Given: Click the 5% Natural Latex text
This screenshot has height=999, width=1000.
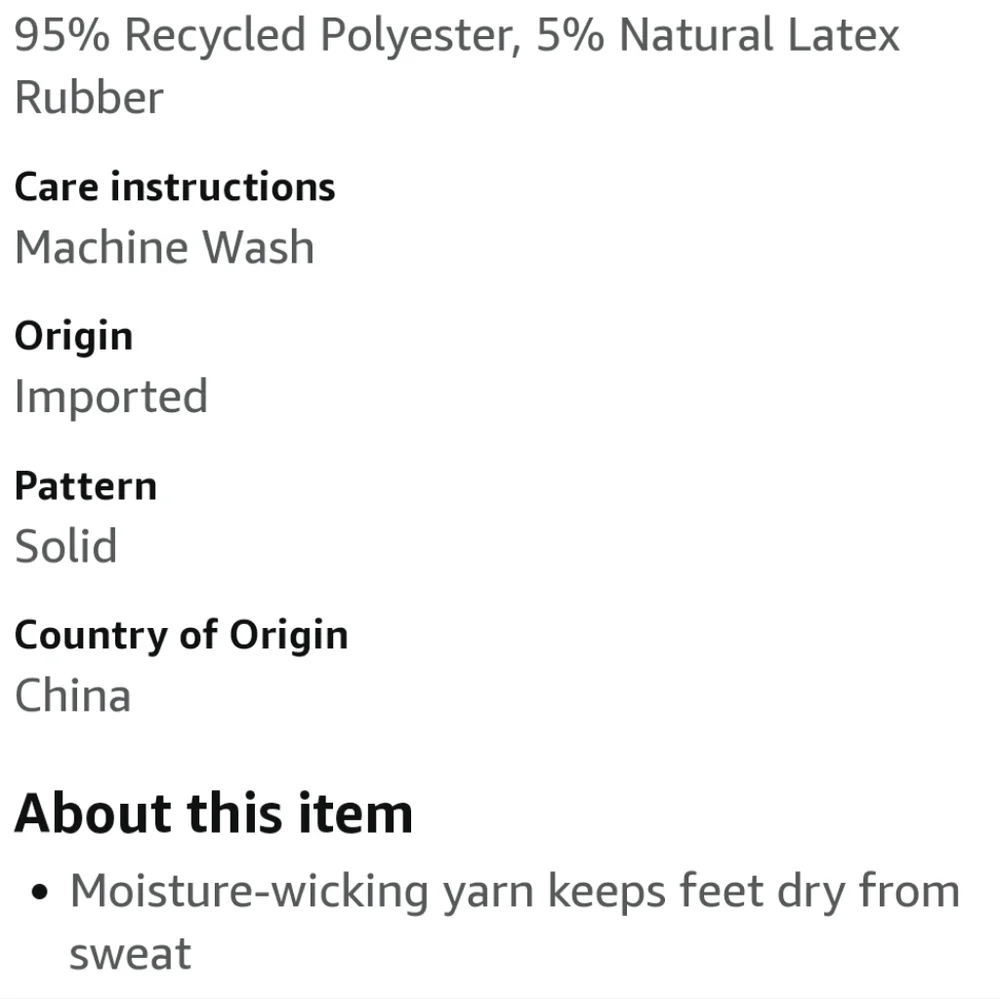Looking at the screenshot, I should (x=718, y=36).
